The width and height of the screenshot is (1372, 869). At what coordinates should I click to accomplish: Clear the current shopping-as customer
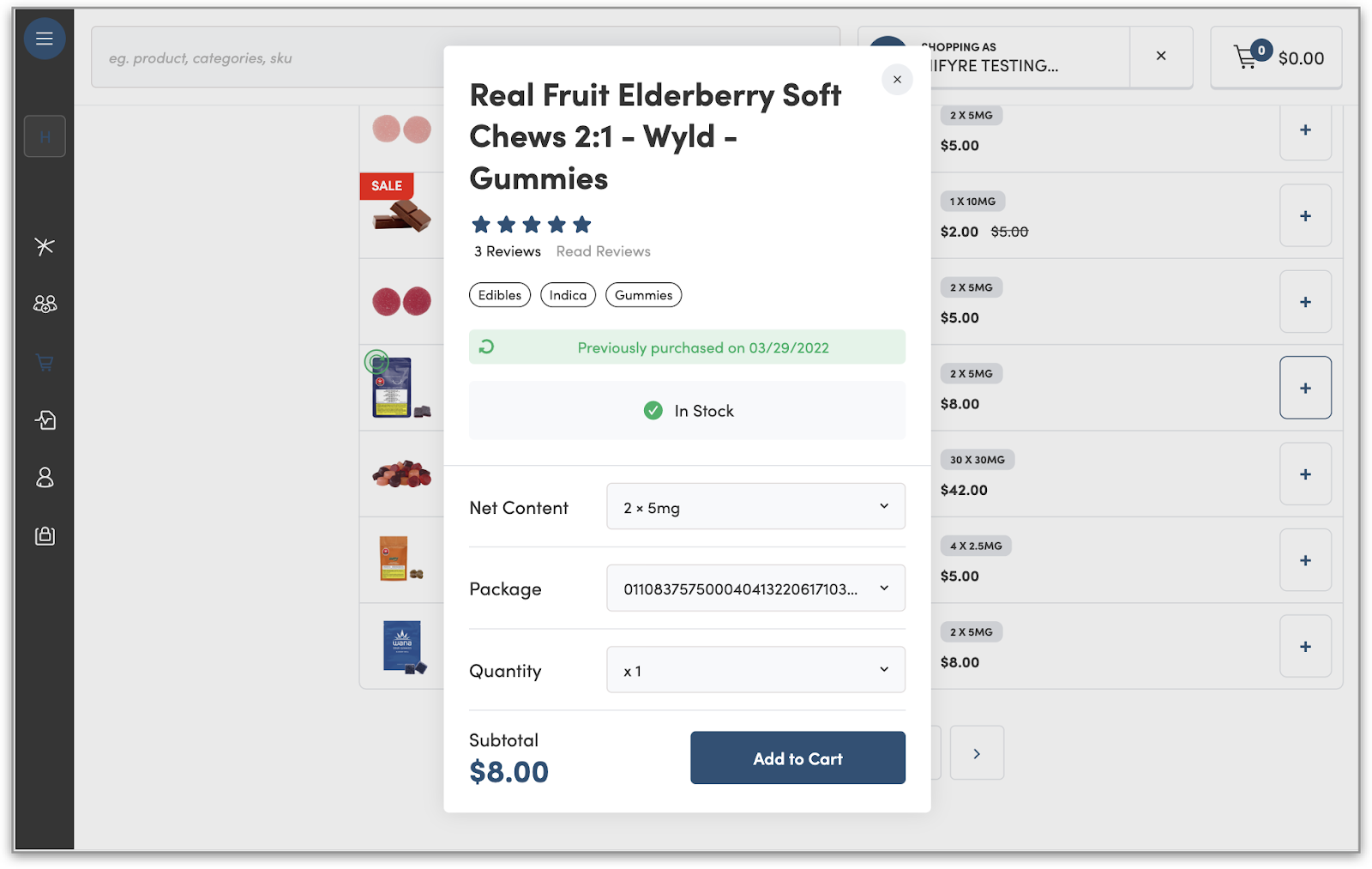[1161, 56]
